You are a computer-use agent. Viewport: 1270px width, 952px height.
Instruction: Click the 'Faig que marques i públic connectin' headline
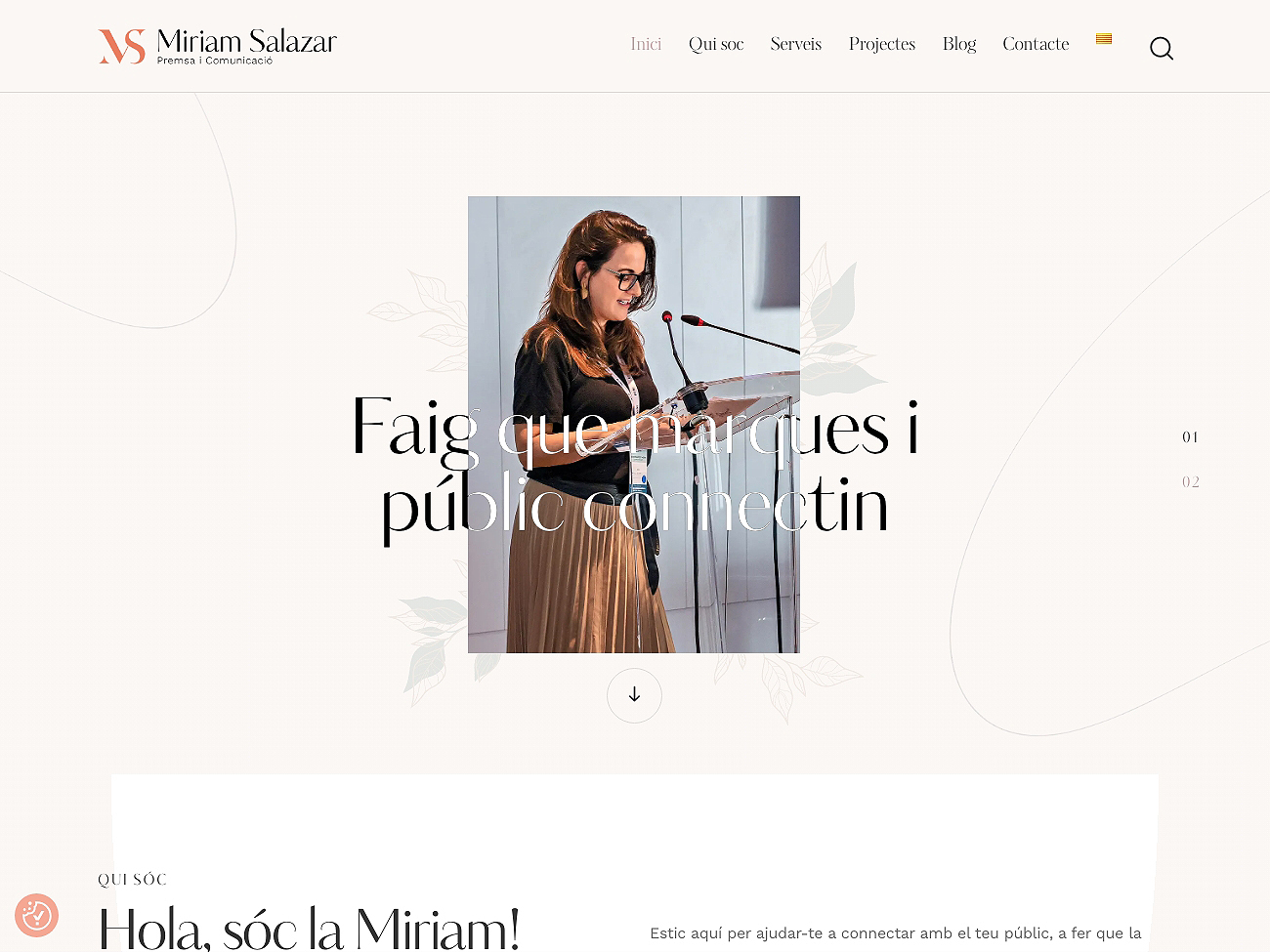(x=635, y=467)
